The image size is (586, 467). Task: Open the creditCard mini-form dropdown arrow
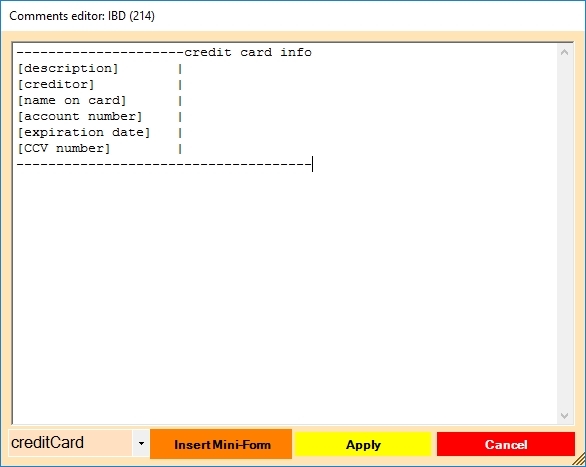point(141,443)
